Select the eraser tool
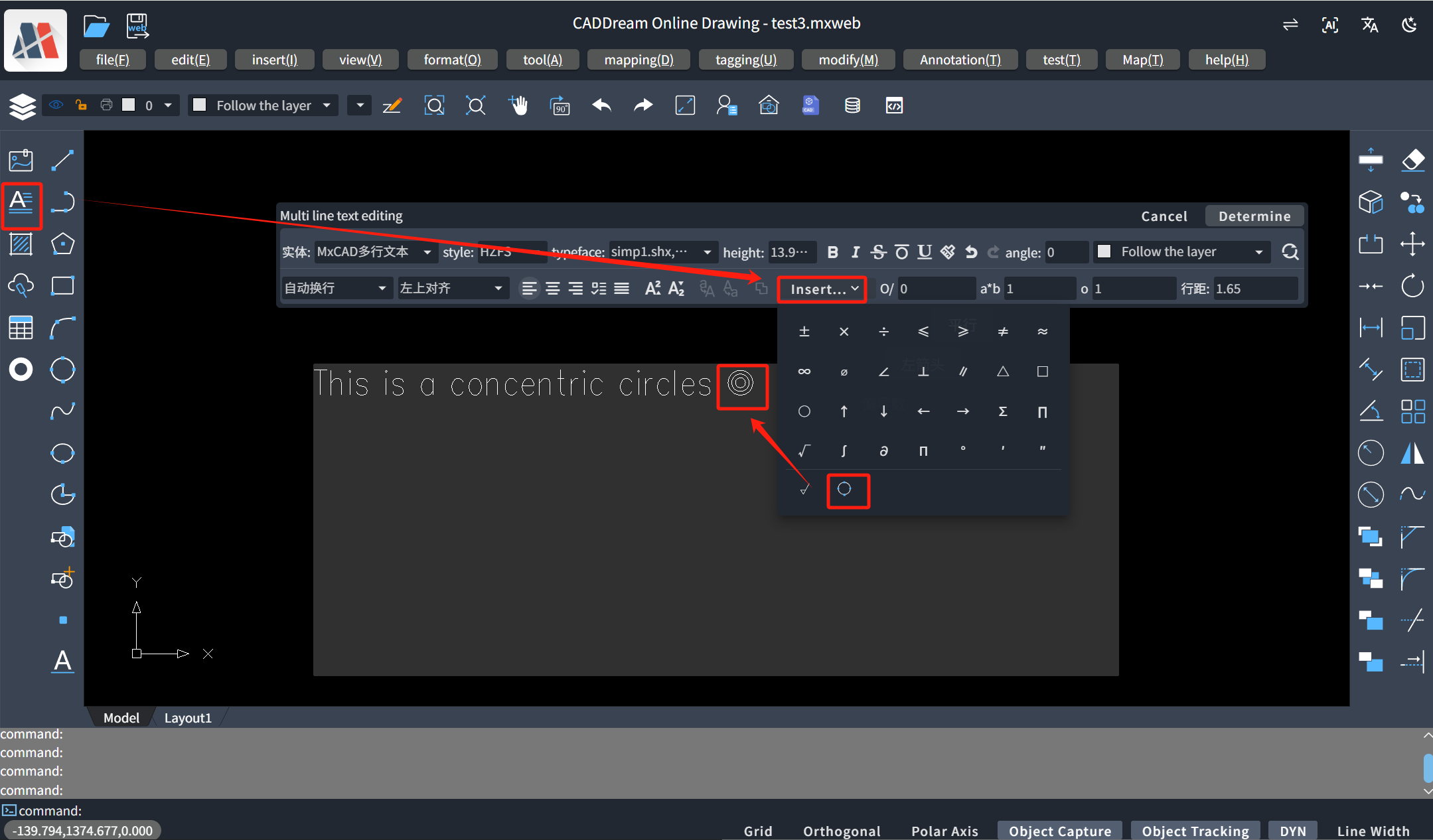1433x840 pixels. (x=1412, y=161)
